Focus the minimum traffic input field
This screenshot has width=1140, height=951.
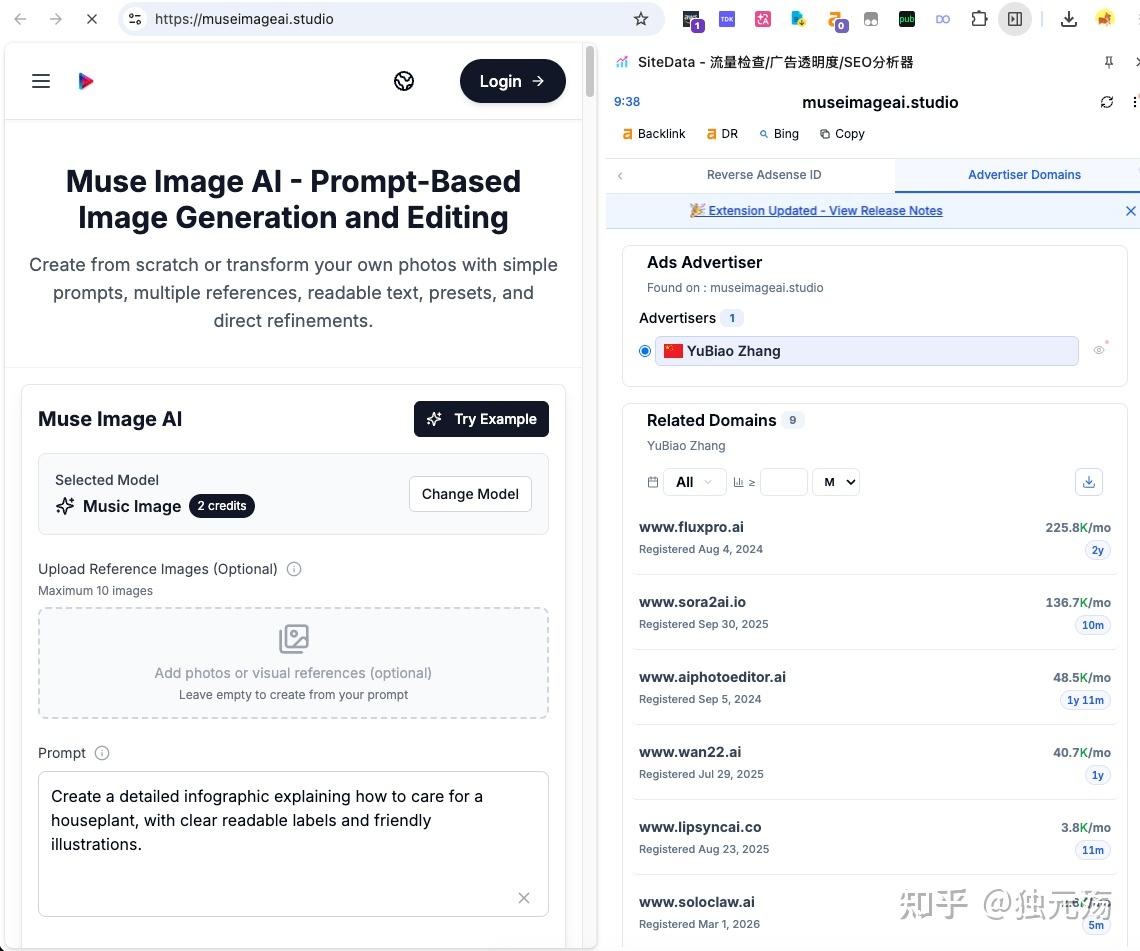pyautogui.click(x=784, y=482)
